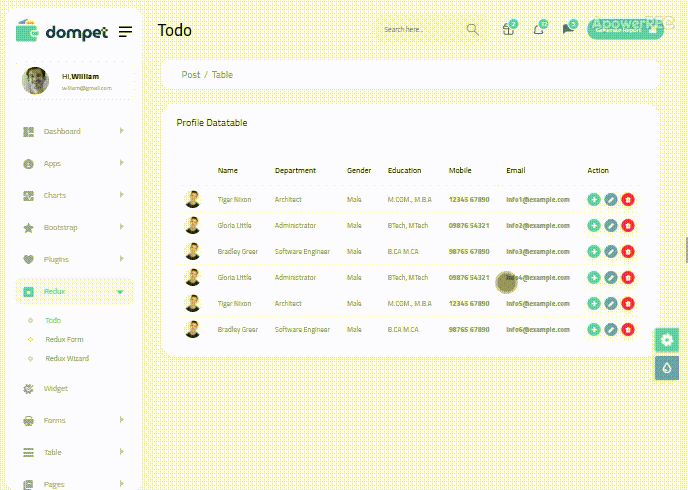Click the mobile number in info3@example.com row
Image resolution: width=688 pixels, height=490 pixels.
point(469,251)
